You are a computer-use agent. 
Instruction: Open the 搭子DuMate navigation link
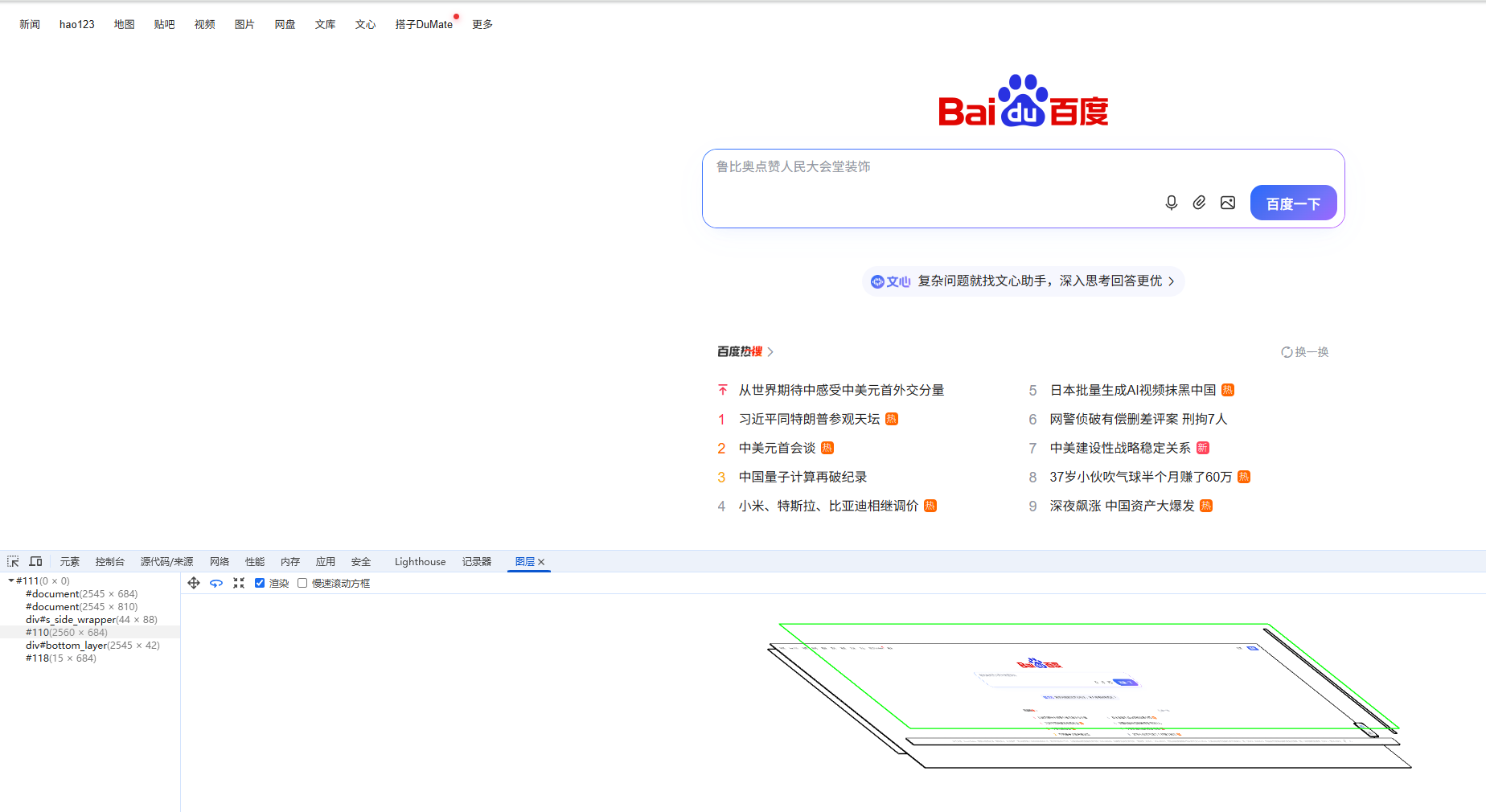(424, 24)
